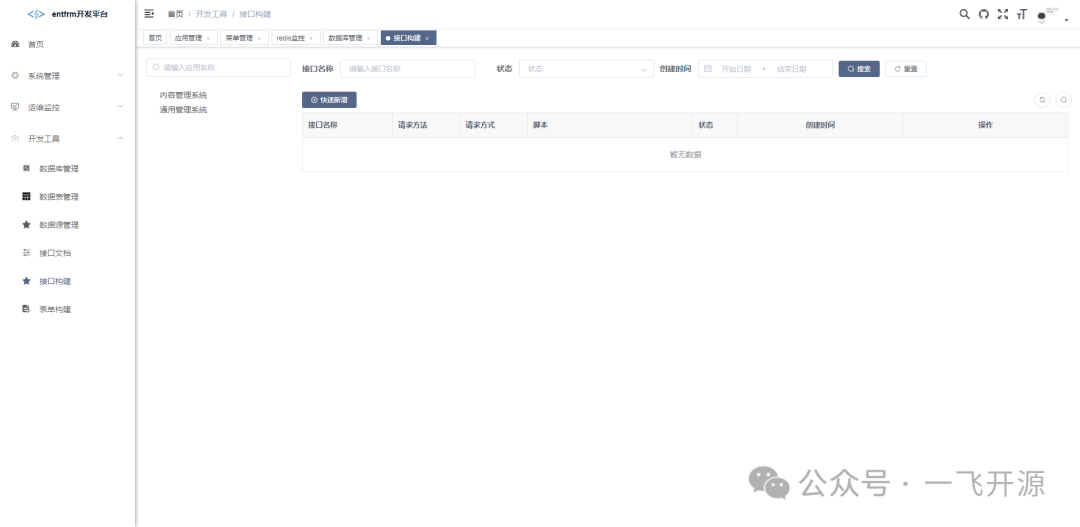Collapse sidebar with the hamburger icon
The image size is (1080, 527).
(149, 14)
